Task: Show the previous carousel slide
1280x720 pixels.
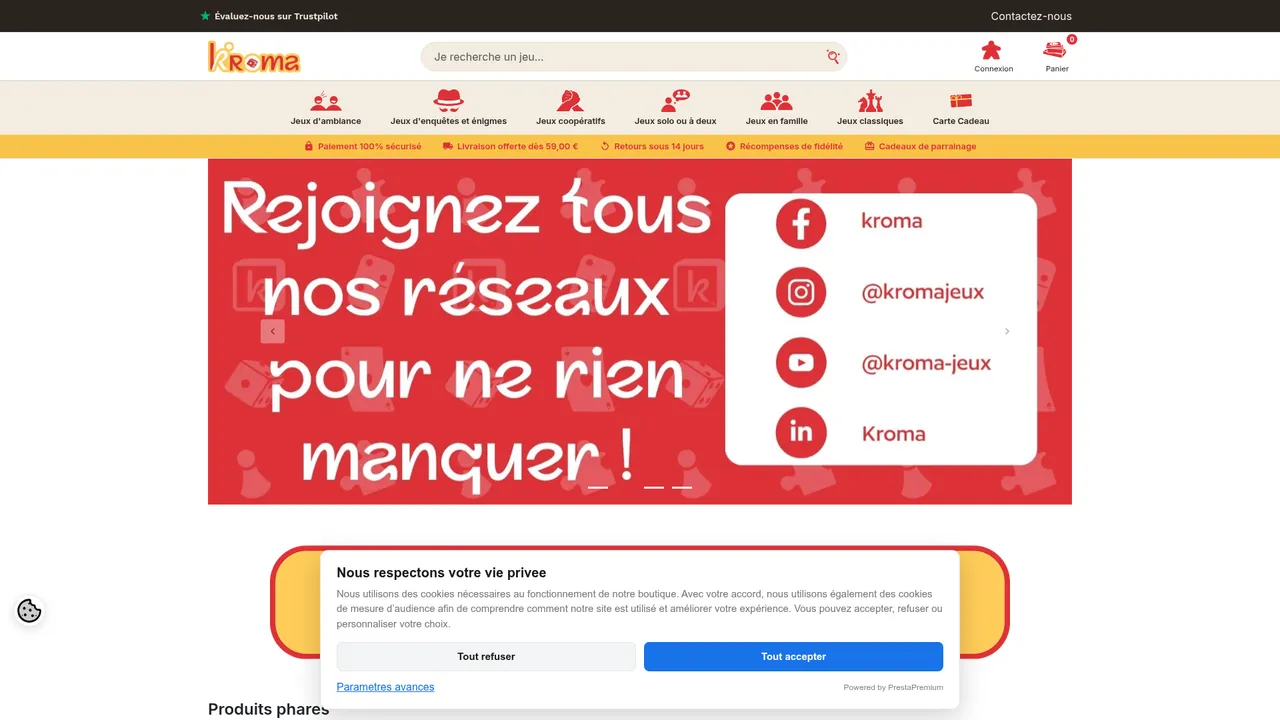Action: (273, 331)
